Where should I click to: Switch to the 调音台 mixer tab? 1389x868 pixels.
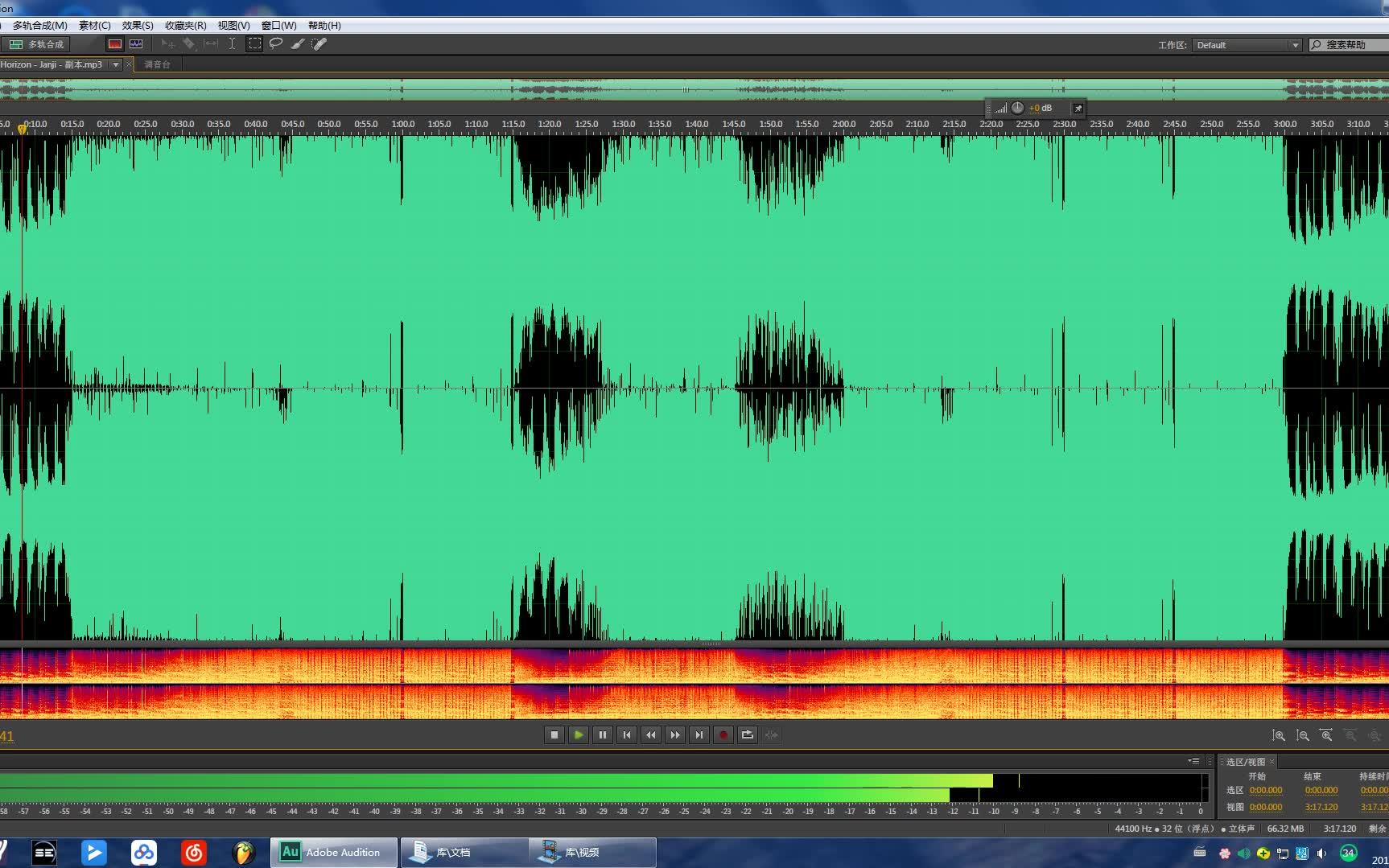tap(158, 64)
